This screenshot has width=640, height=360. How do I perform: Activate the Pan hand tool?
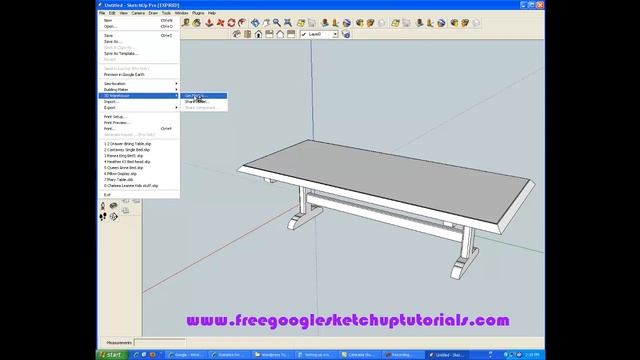[266, 23]
